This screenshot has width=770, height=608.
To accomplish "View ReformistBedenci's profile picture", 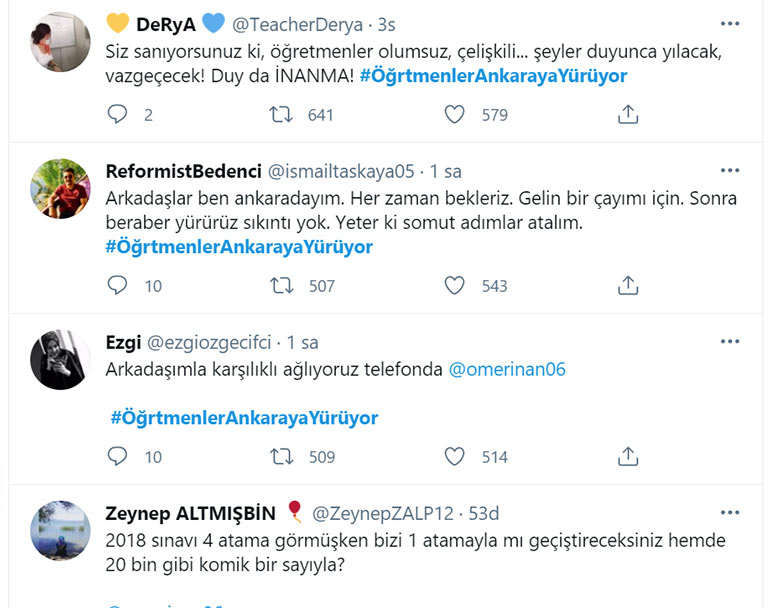I will tap(61, 189).
